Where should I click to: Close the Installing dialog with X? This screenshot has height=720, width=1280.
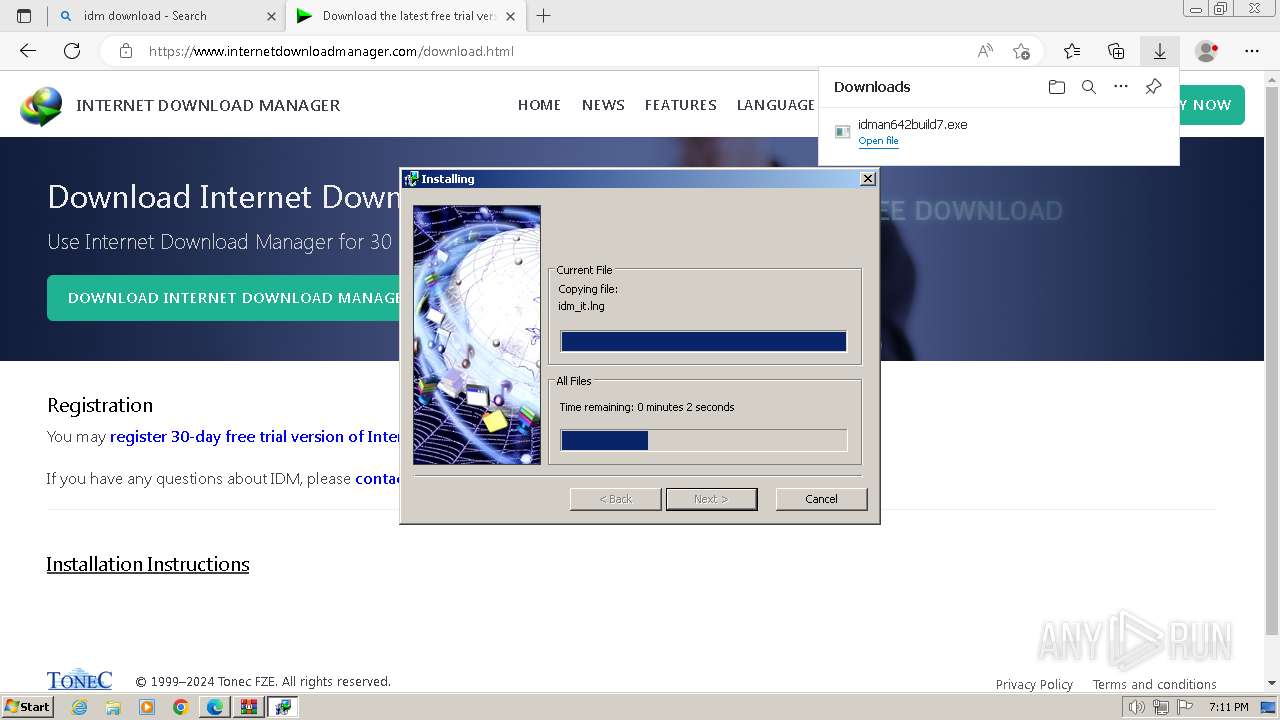tap(868, 179)
